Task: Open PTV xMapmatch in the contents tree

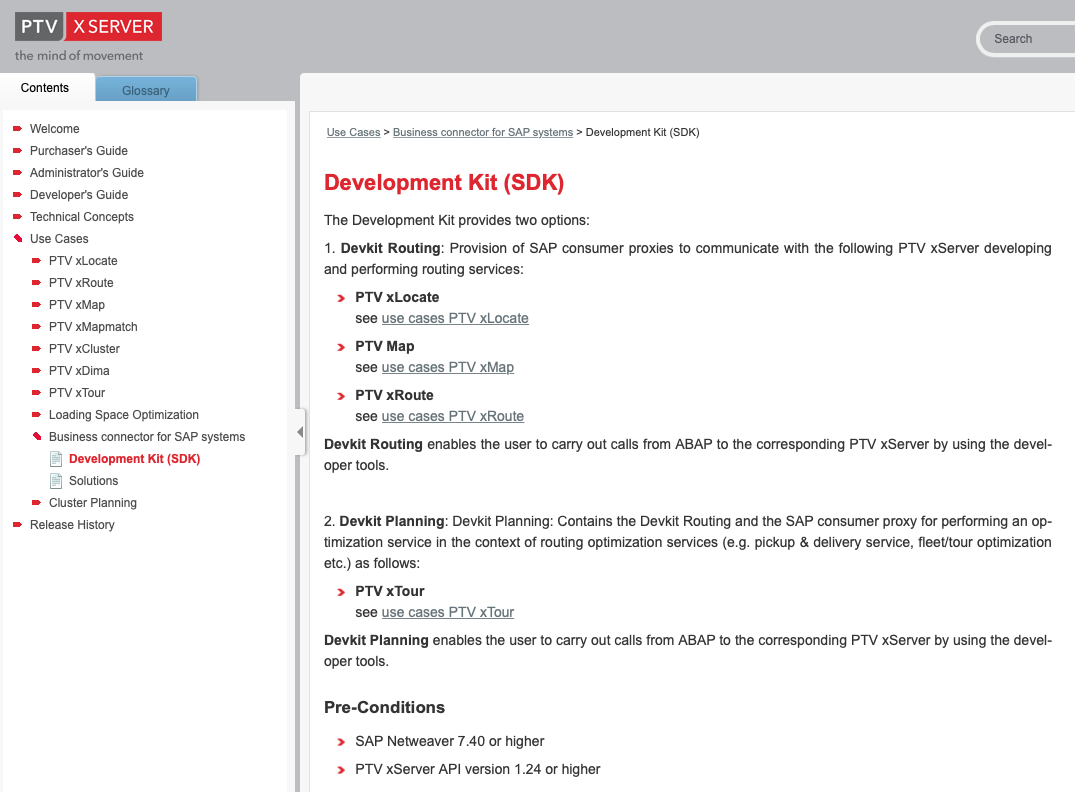Action: (x=93, y=327)
